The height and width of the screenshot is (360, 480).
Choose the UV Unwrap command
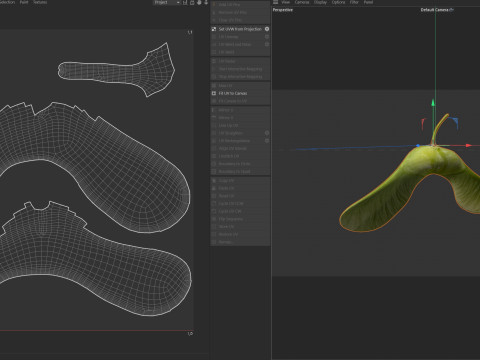[228, 37]
